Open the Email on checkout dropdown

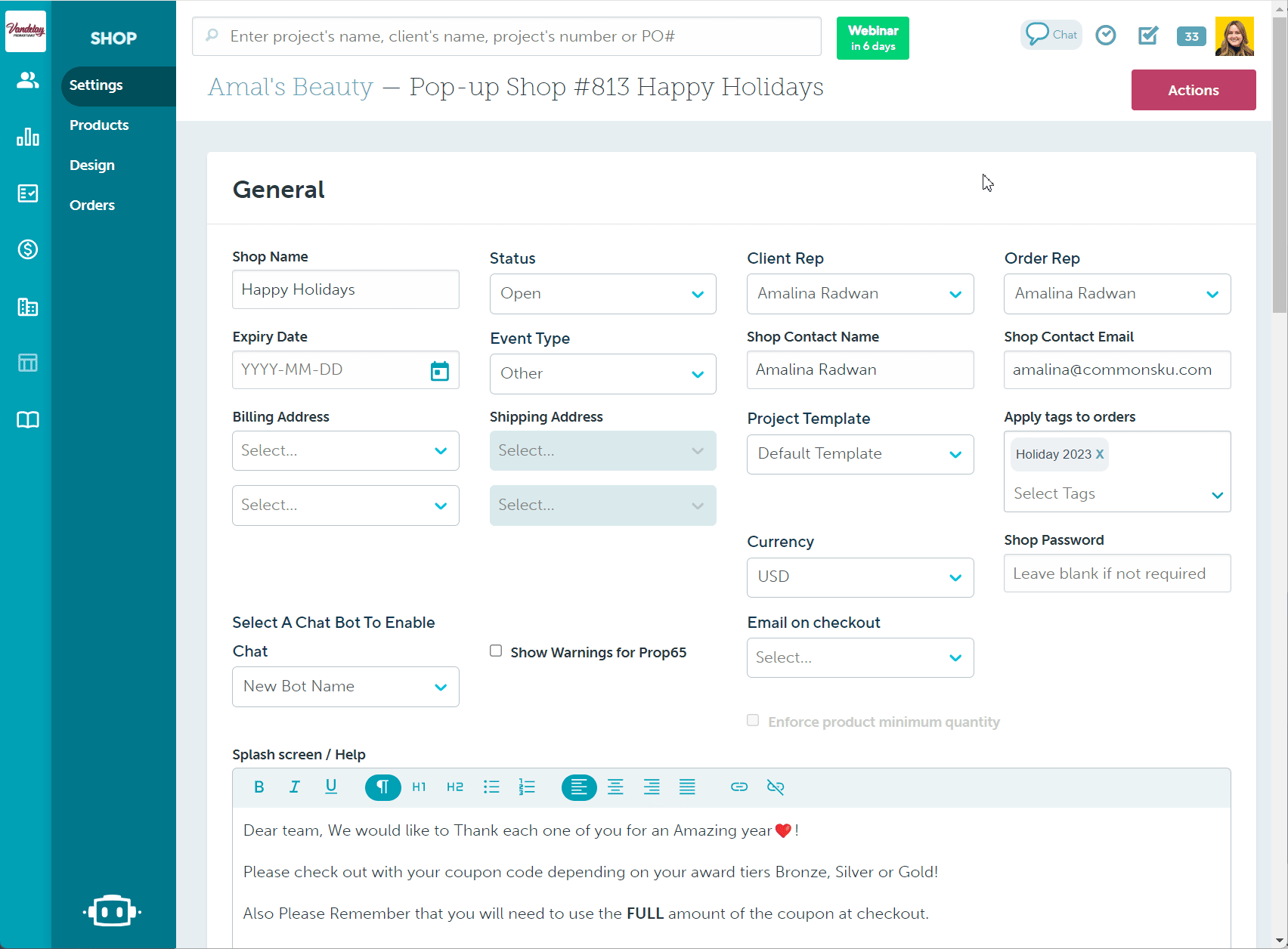click(859, 658)
